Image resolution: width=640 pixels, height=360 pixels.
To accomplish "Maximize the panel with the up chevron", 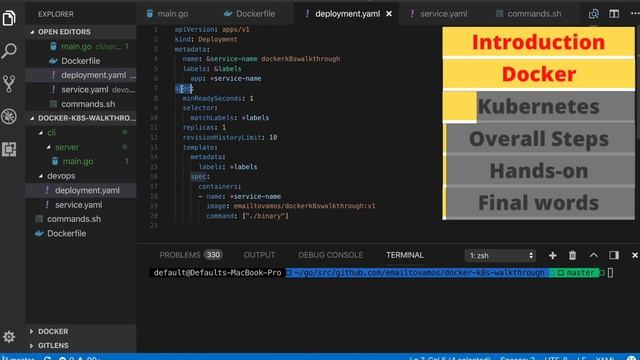I will pos(593,255).
